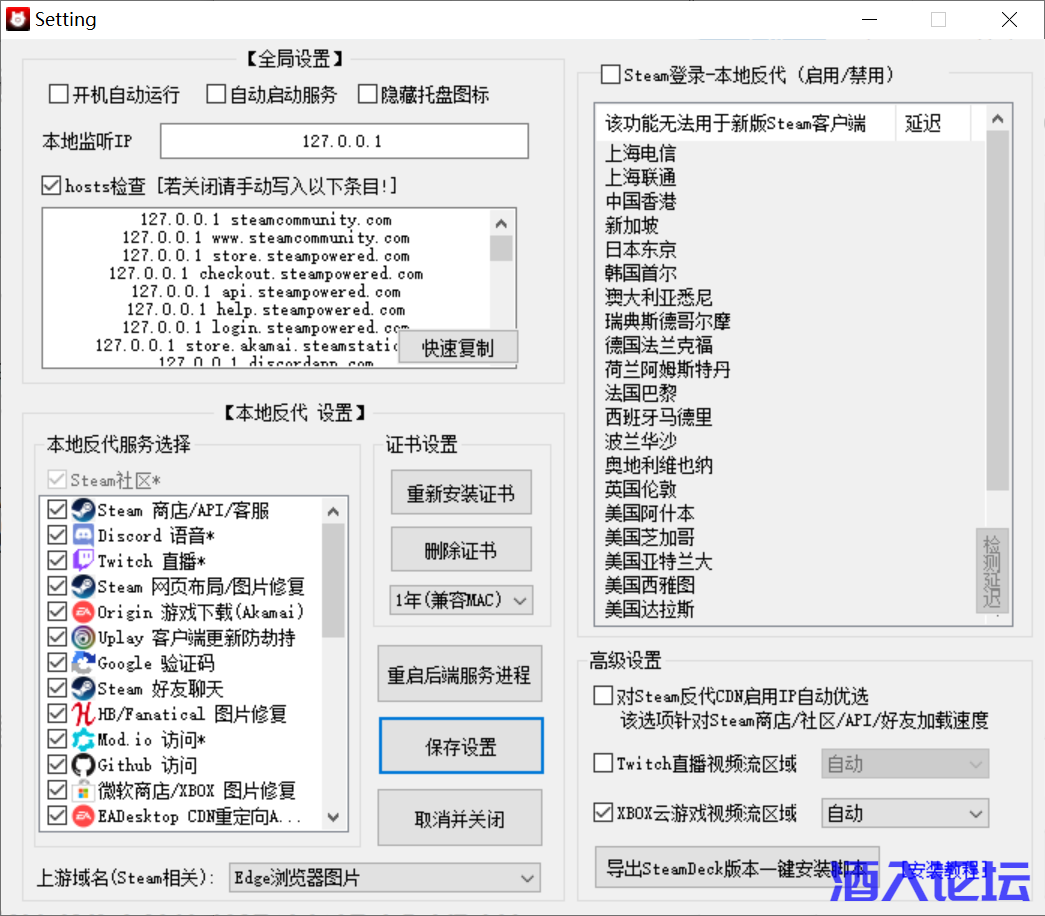1045x916 pixels.
Task: Uncheck Github 访问 service checkbox
Action: click(57, 765)
